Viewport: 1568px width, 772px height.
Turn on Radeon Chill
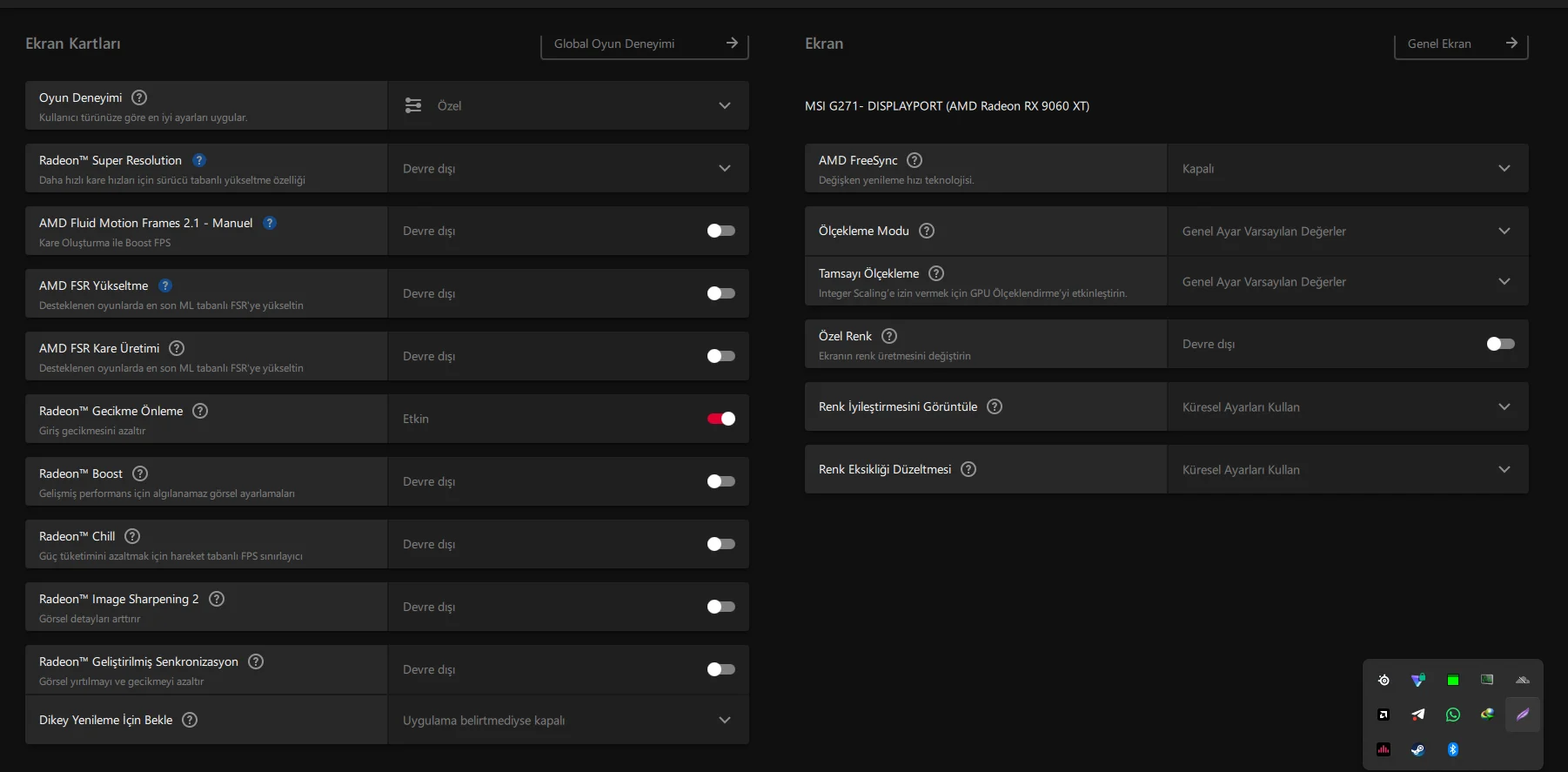pos(721,544)
